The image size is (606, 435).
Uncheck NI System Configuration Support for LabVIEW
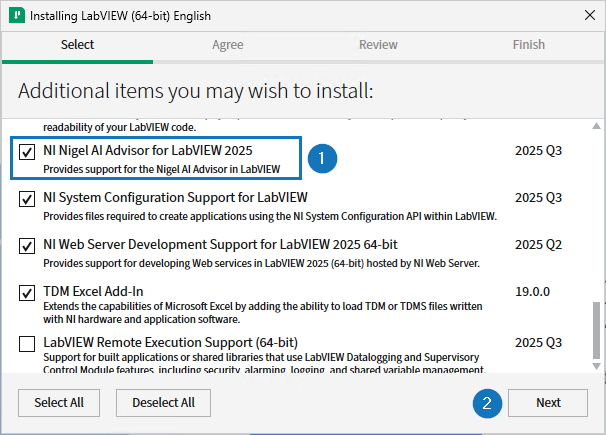(27, 199)
